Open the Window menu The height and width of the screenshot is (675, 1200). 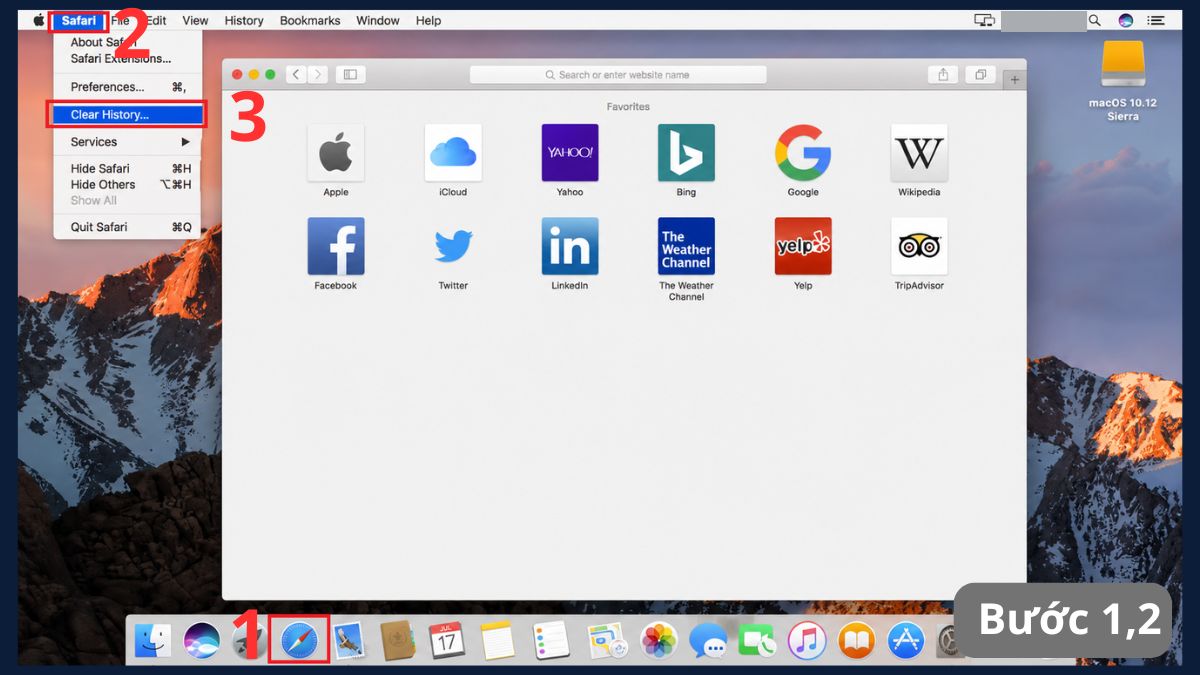point(377,20)
